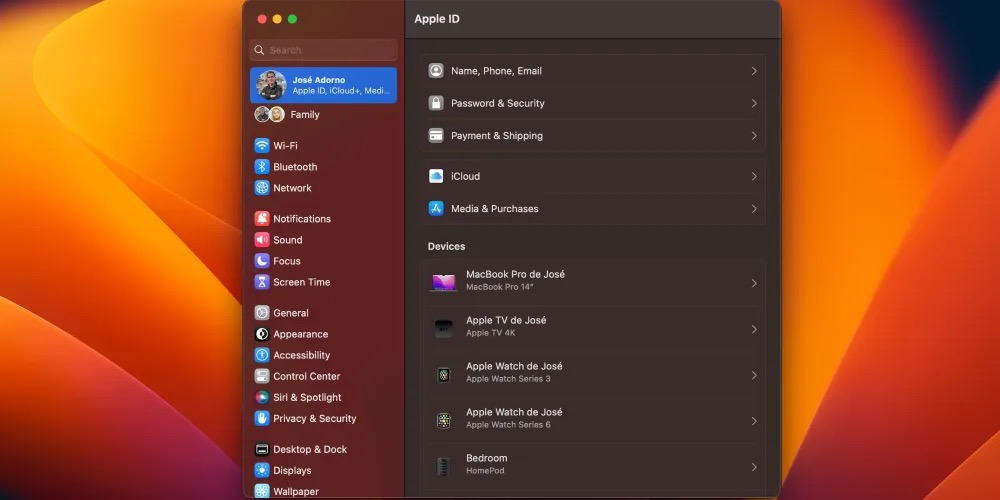Open Bluetooth settings icon
The image size is (1000, 500).
(262, 167)
